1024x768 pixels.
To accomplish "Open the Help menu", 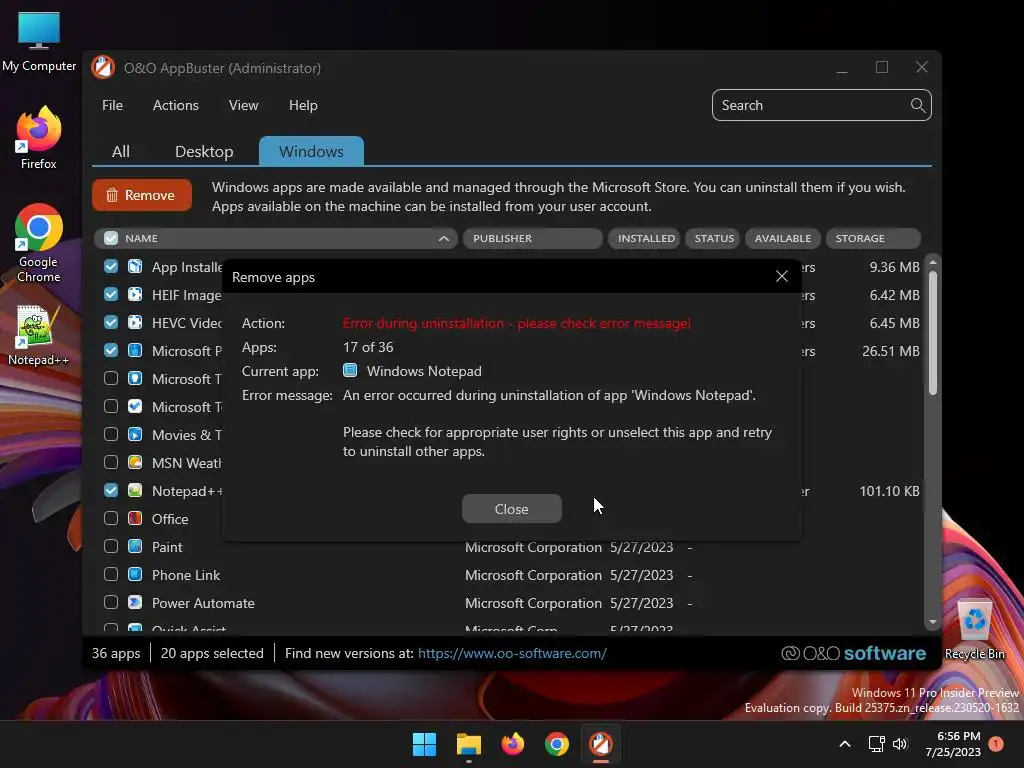I will (x=303, y=105).
